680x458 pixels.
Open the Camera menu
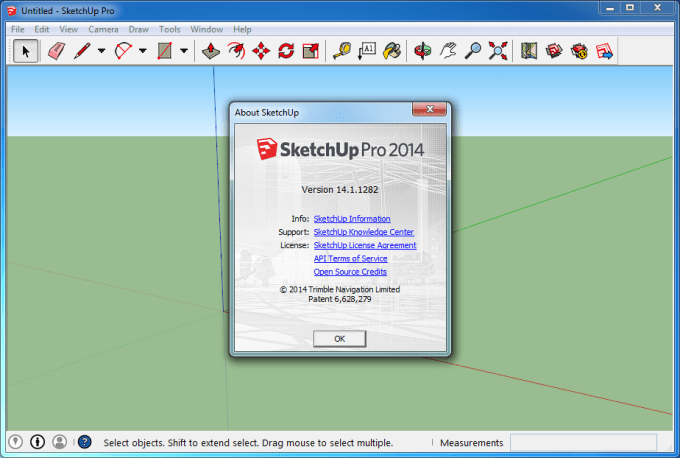103,29
